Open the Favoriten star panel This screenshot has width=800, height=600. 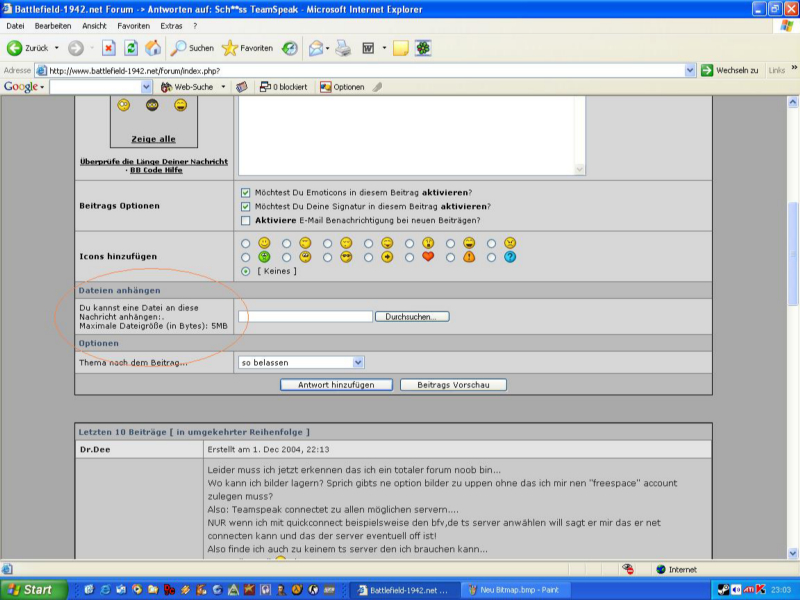point(247,48)
